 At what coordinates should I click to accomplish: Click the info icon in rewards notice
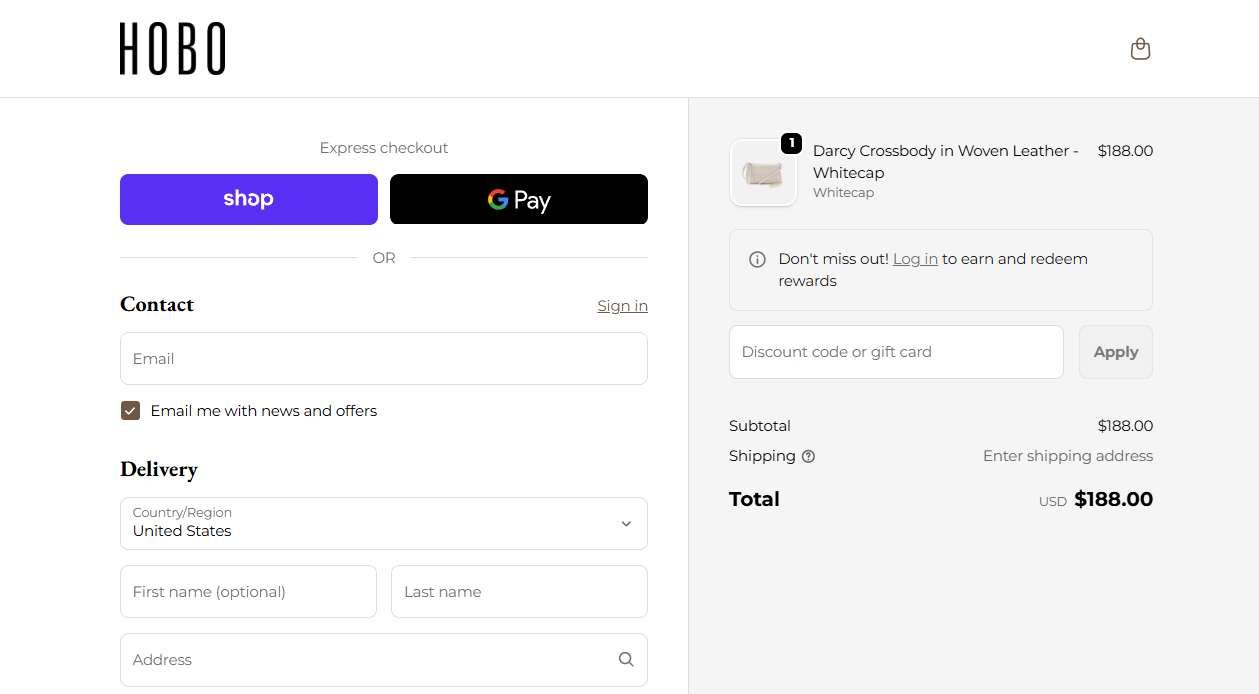758,259
